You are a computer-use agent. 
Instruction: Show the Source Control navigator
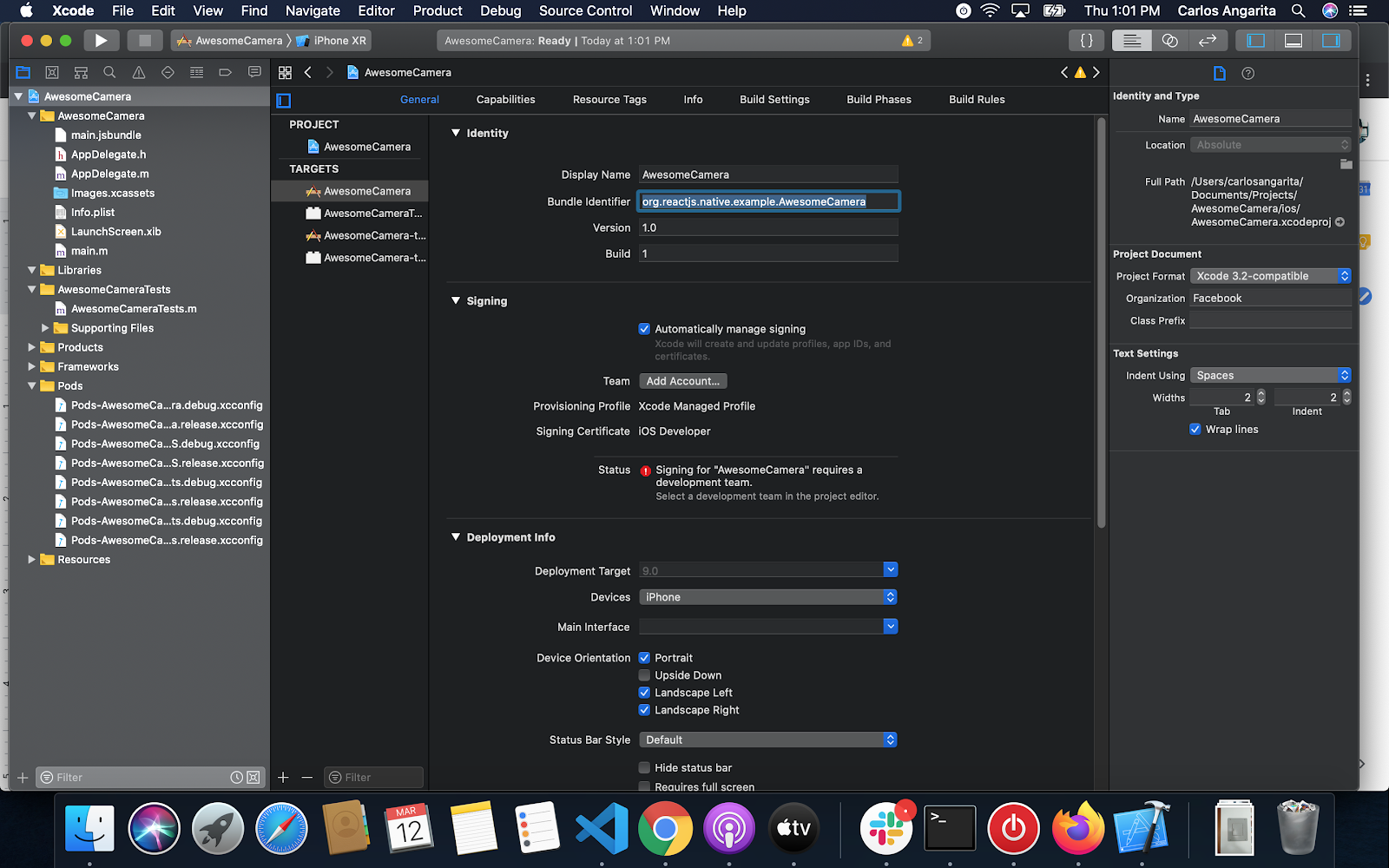[x=52, y=73]
